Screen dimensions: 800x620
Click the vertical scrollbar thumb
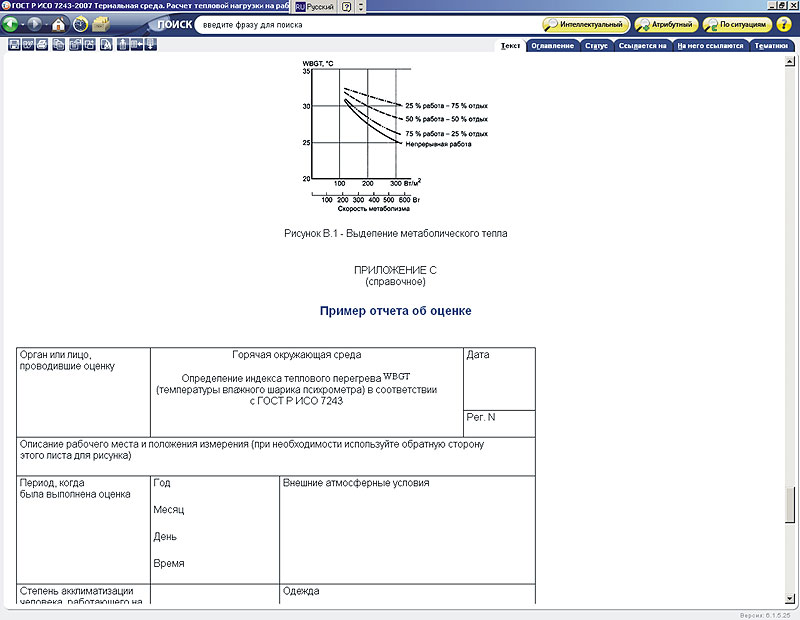tap(793, 505)
